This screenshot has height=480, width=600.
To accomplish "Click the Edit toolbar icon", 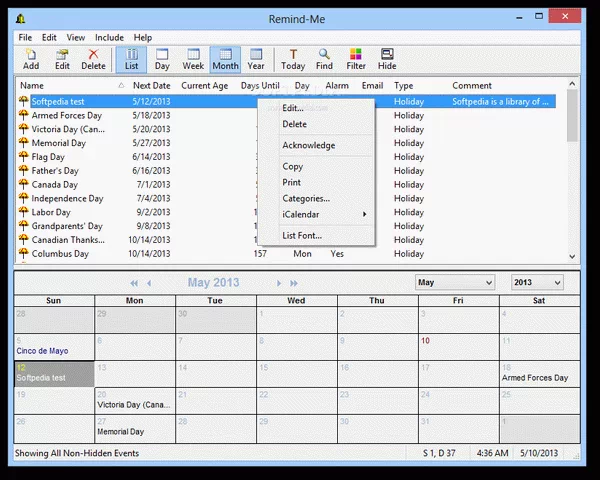I will click(x=62, y=58).
